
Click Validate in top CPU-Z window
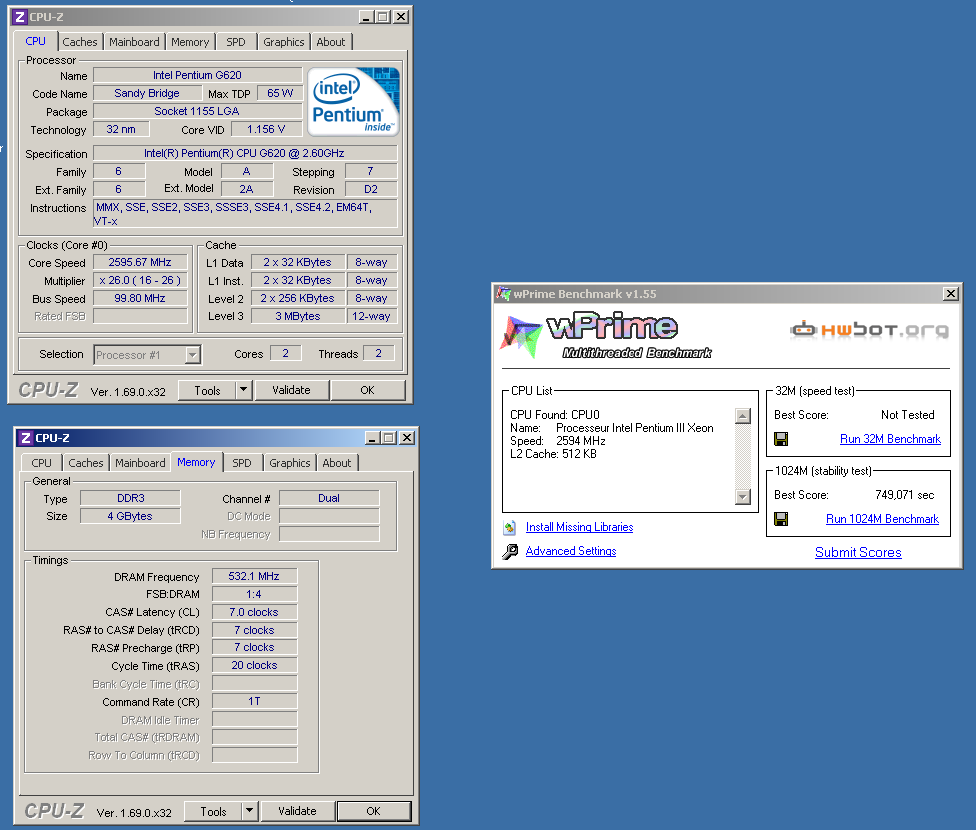[291, 390]
